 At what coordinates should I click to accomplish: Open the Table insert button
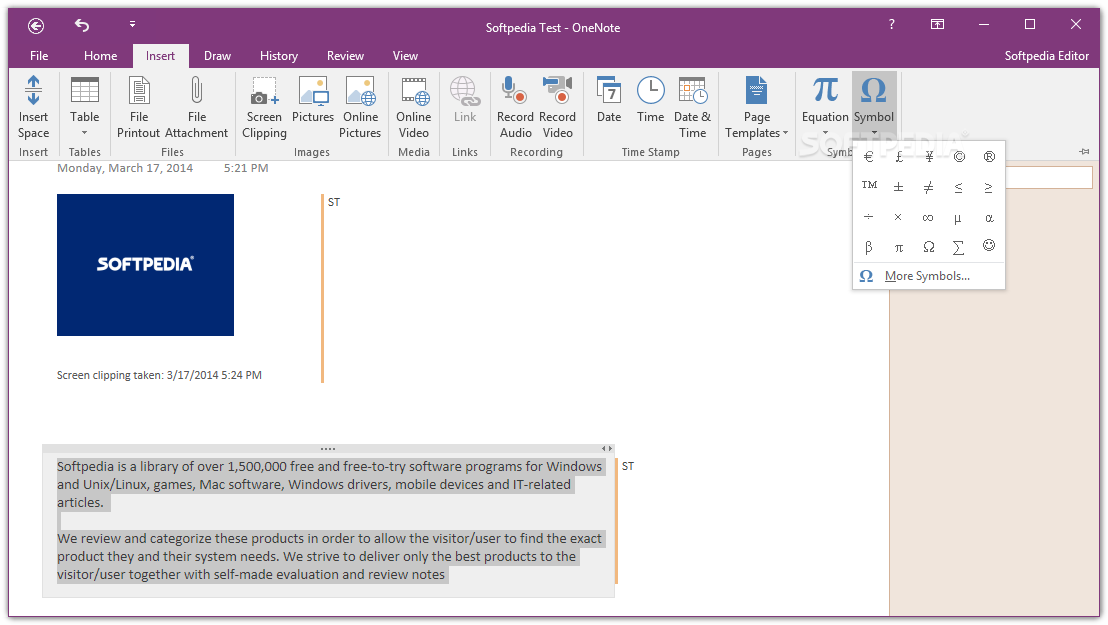[x=84, y=107]
